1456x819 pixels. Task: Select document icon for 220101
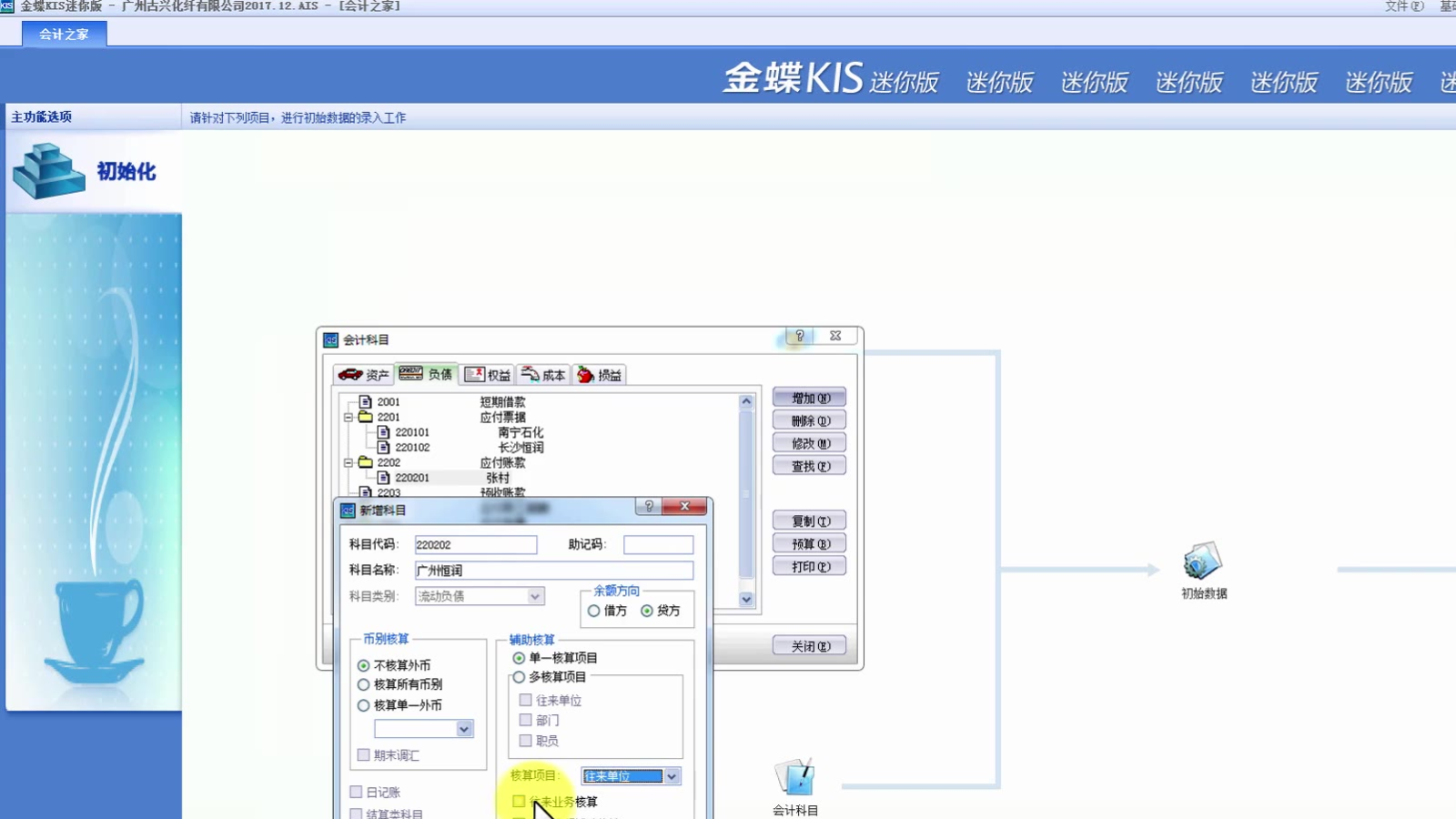pos(383,432)
